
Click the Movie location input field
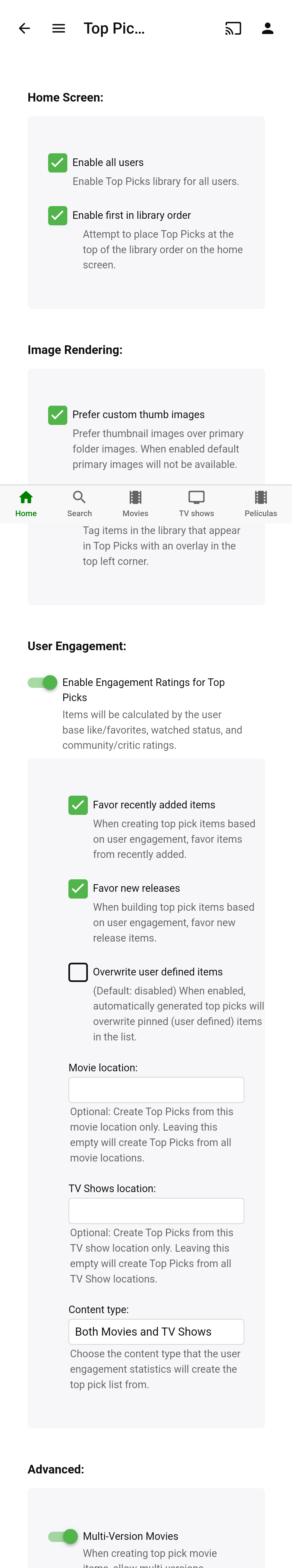click(156, 1089)
